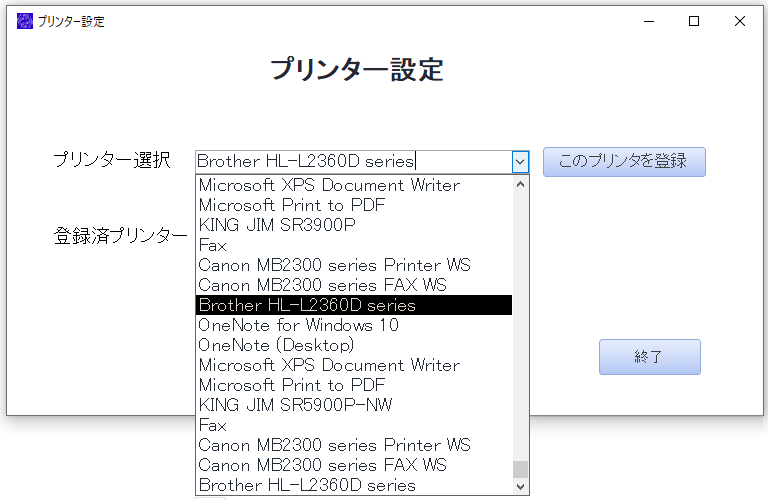The image size is (768, 500).
Task: Choose KING JIM SR5900P-NW from the list
Action: pyautogui.click(x=354, y=405)
